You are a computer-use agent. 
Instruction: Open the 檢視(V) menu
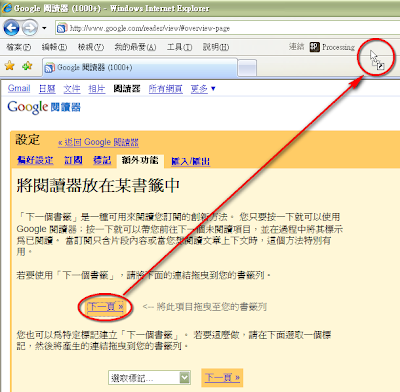pyautogui.click(x=91, y=47)
